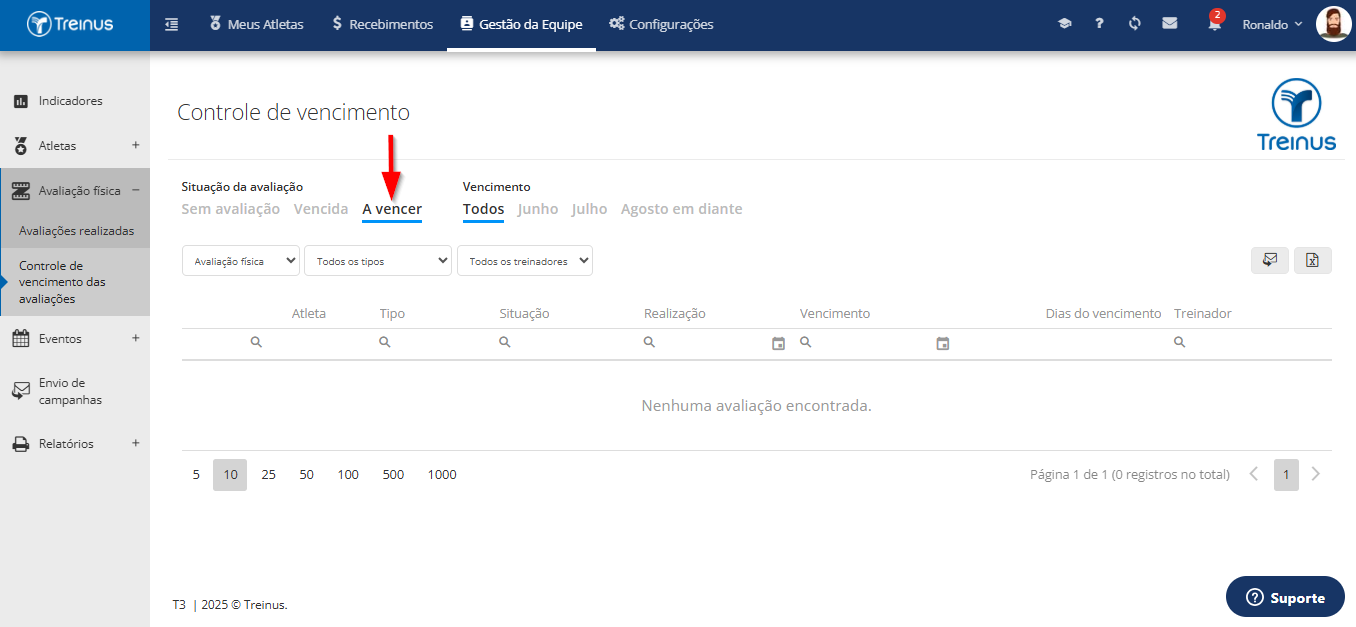Image resolution: width=1356 pixels, height=627 pixels.
Task: Expand the Relatórios plus sign
Action: pos(136,443)
